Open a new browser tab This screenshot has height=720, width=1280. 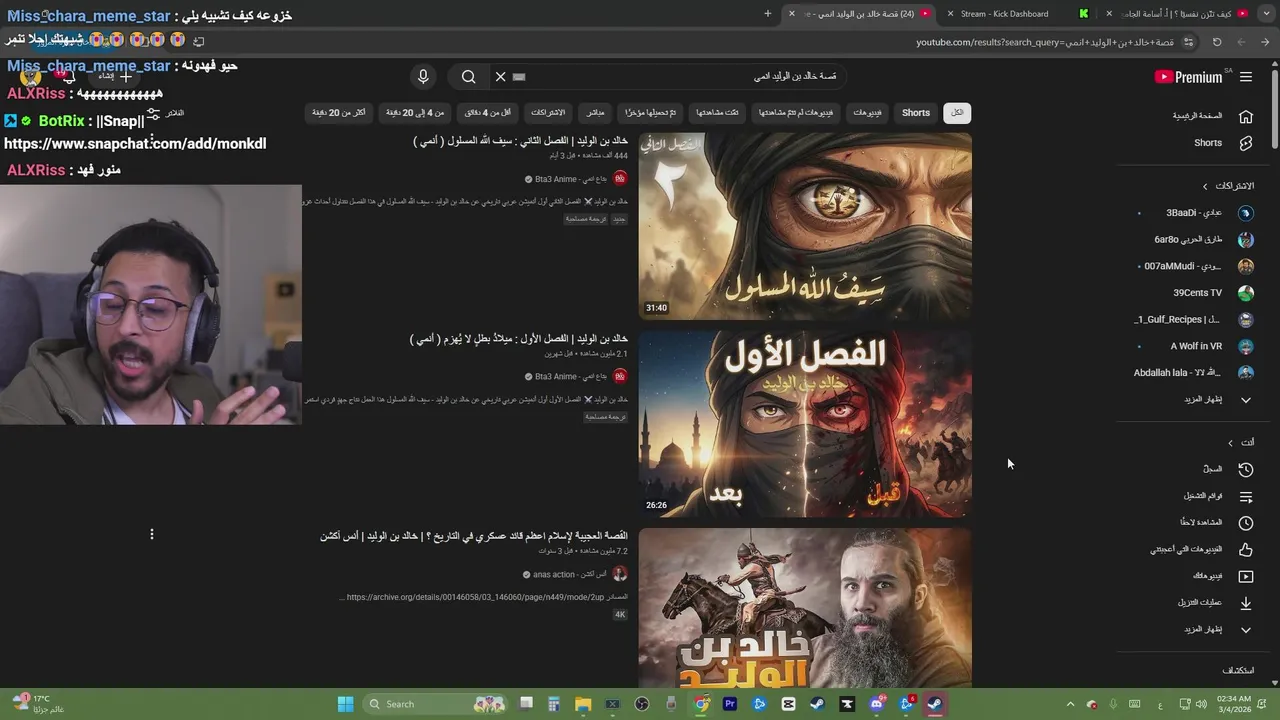(x=768, y=14)
